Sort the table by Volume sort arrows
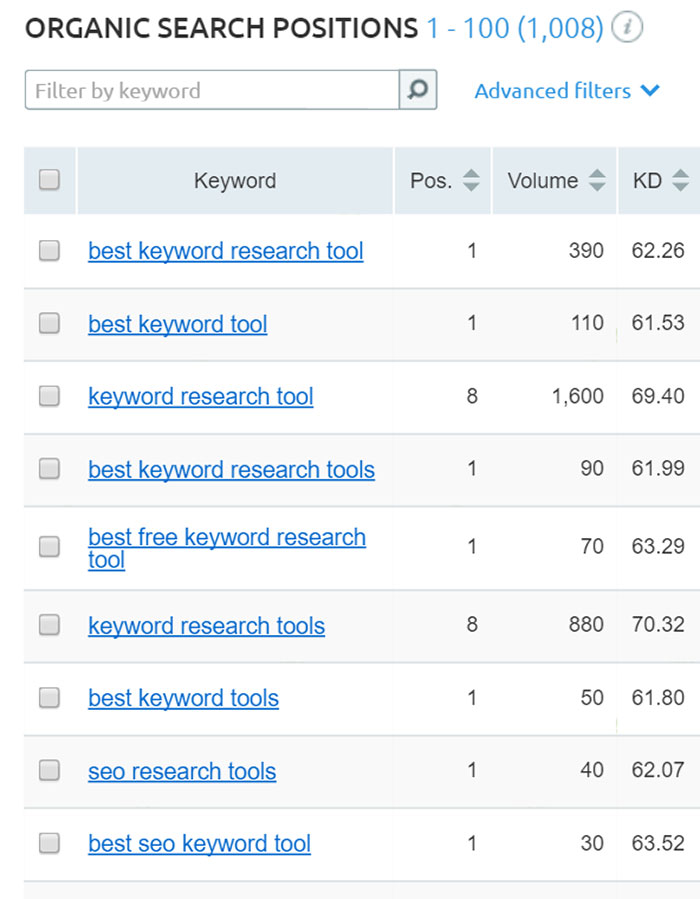 pyautogui.click(x=599, y=181)
